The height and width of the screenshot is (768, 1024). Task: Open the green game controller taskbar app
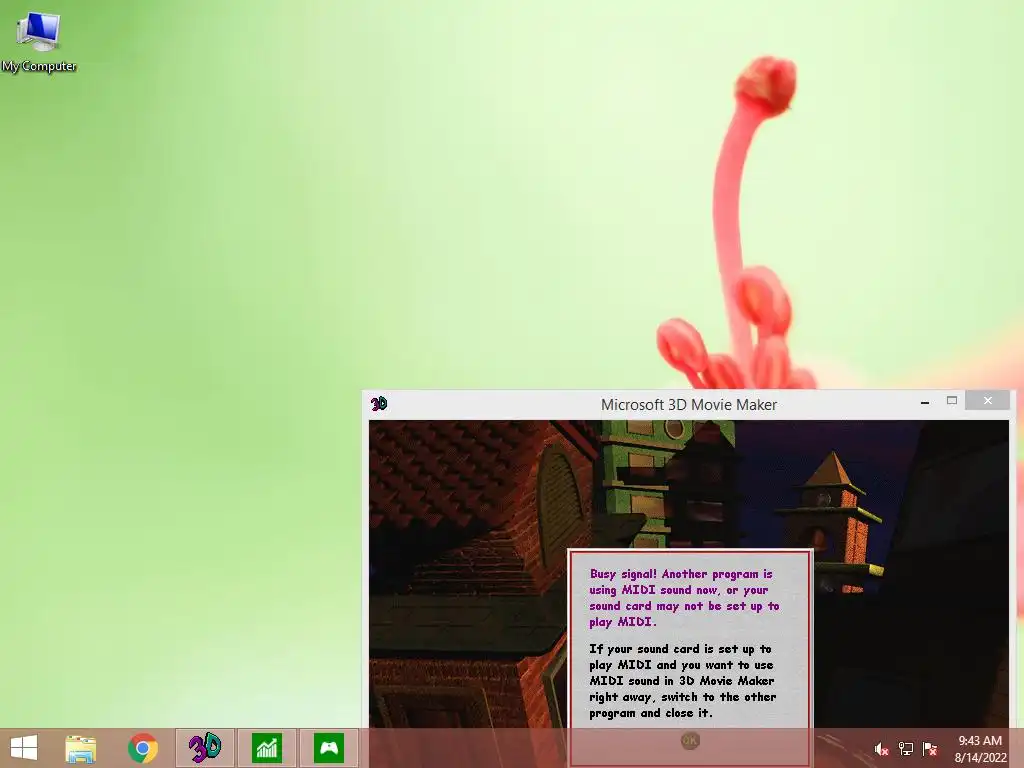point(328,748)
